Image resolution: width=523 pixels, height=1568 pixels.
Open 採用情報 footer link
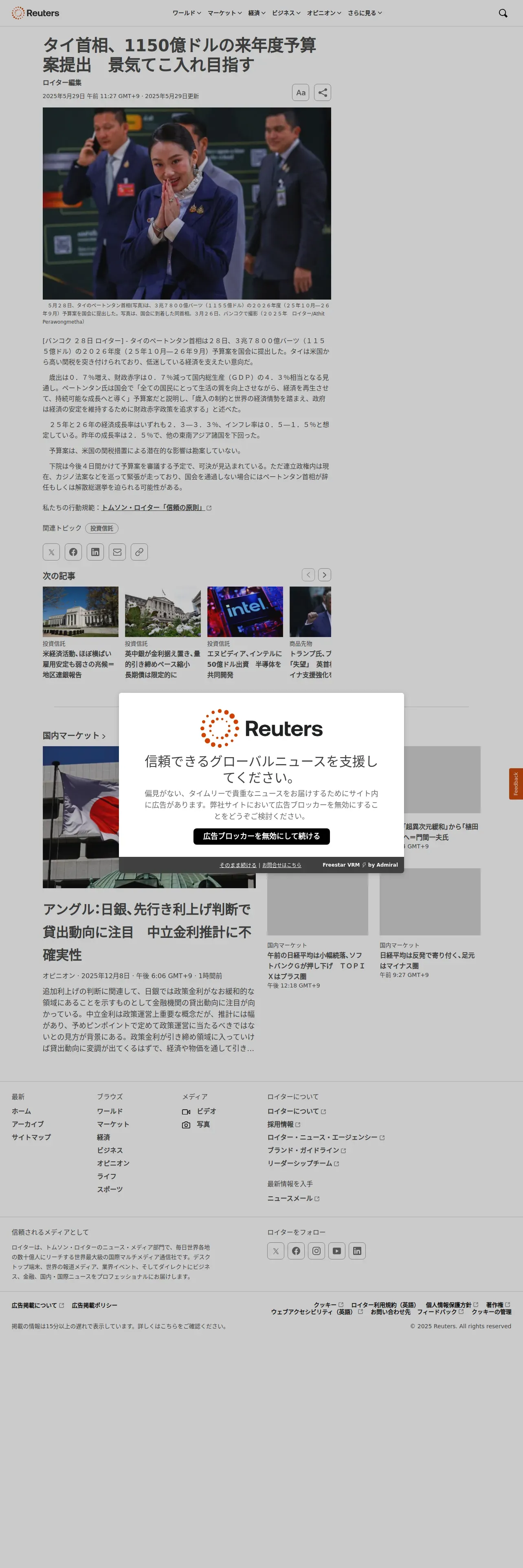click(x=284, y=1124)
